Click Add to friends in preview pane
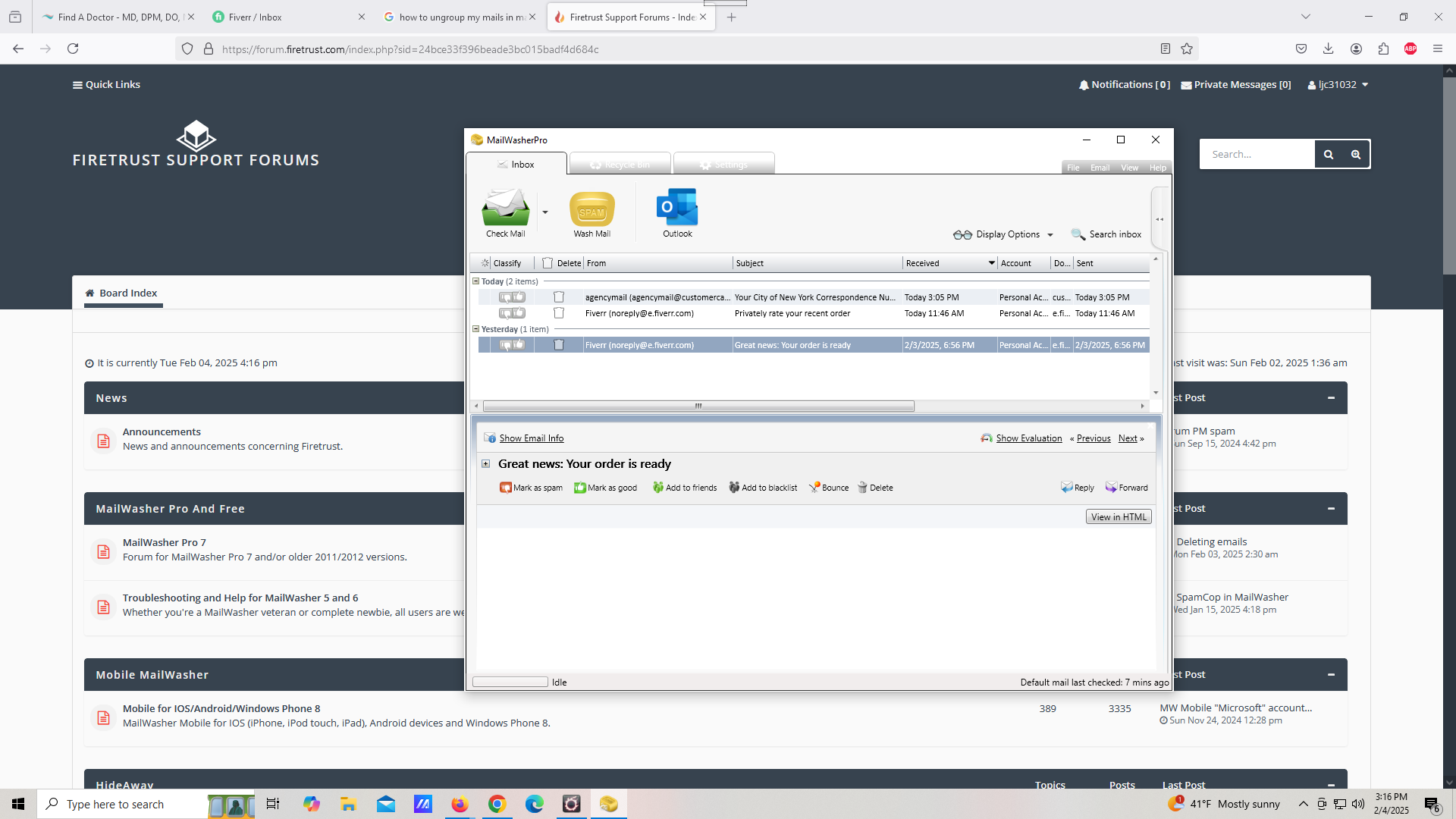1456x819 pixels. pyautogui.click(x=685, y=488)
